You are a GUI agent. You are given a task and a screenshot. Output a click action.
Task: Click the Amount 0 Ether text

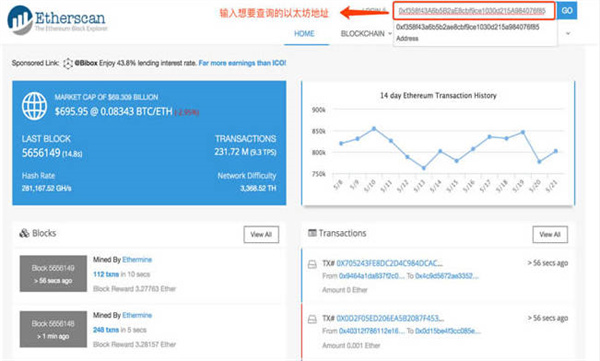(x=345, y=290)
